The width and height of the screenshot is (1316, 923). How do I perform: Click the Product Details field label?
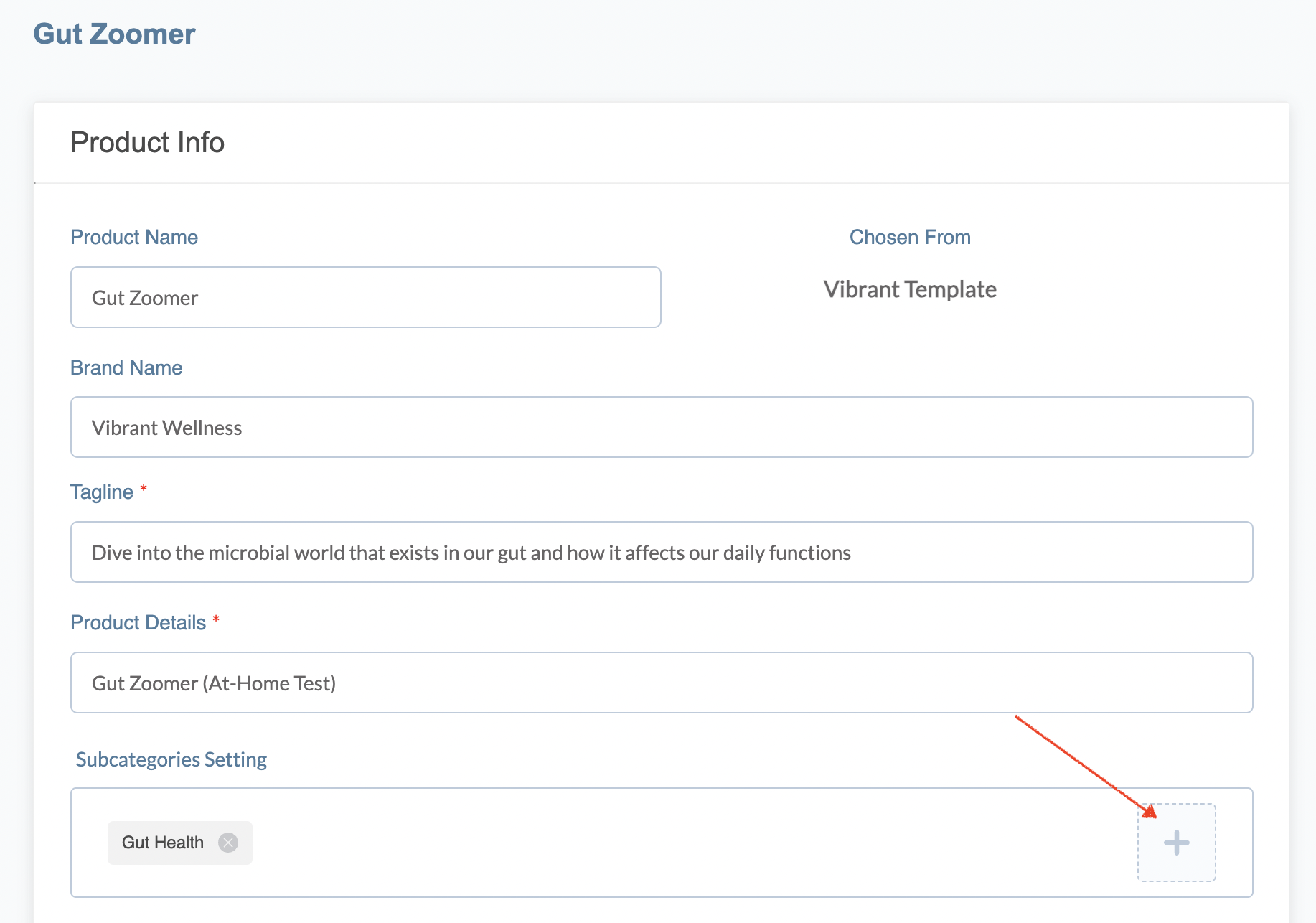(138, 622)
